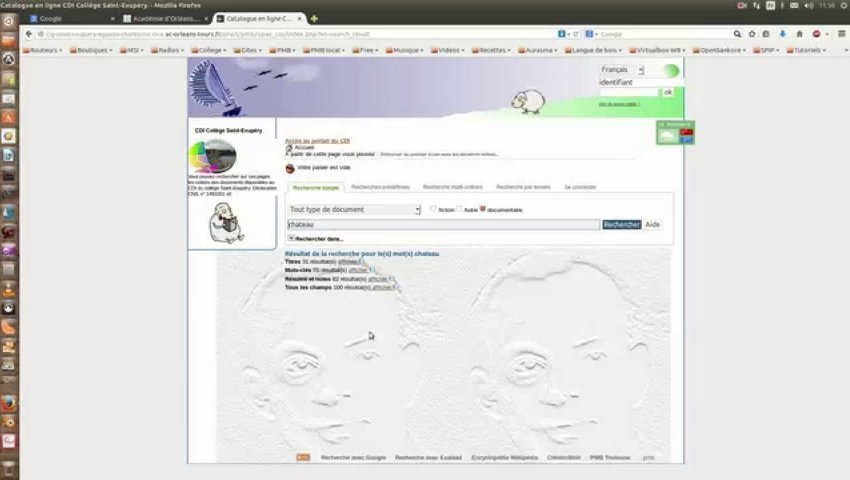Expand the 'Rechercher dans...' section

coord(291,238)
